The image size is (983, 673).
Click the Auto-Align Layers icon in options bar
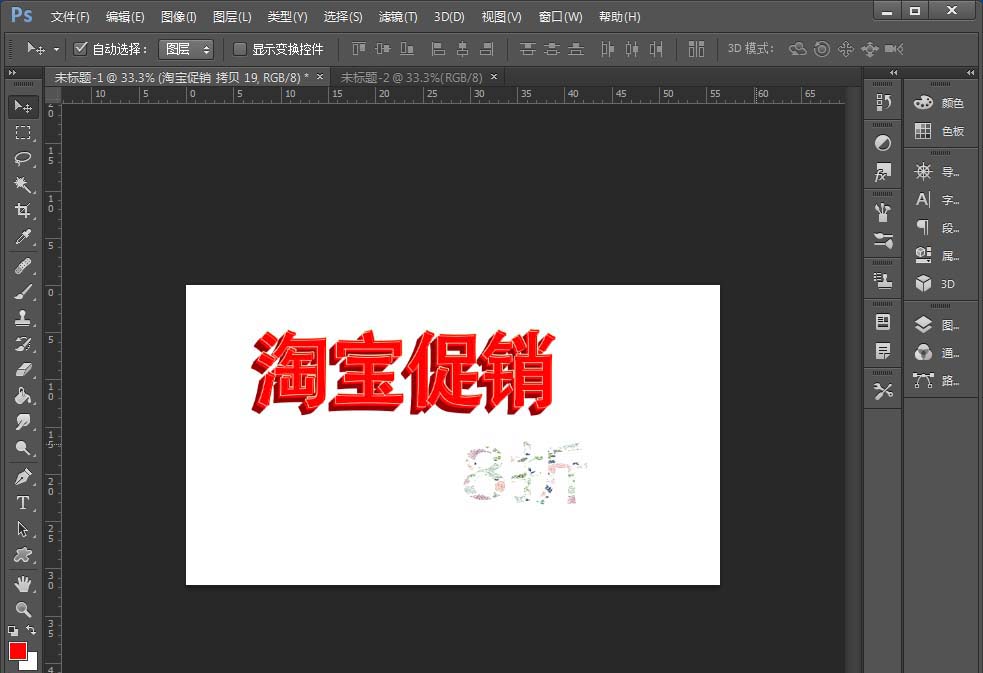click(696, 49)
